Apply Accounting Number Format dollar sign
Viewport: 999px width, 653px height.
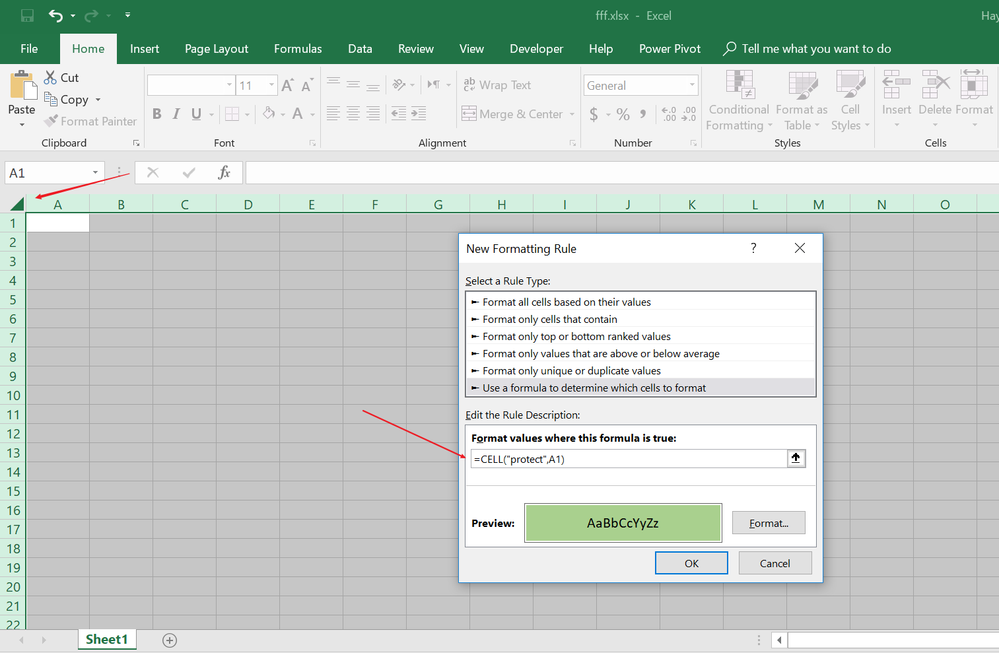(x=594, y=114)
